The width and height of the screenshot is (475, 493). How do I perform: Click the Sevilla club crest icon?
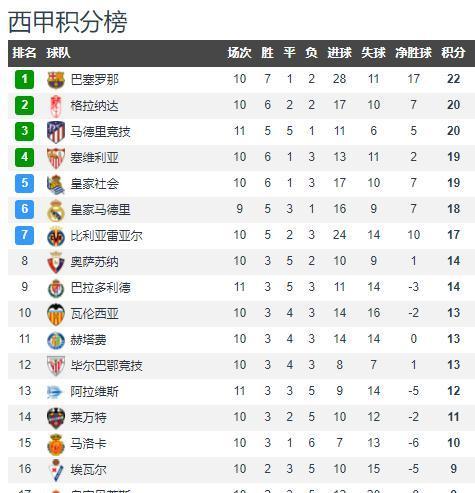[56, 158]
